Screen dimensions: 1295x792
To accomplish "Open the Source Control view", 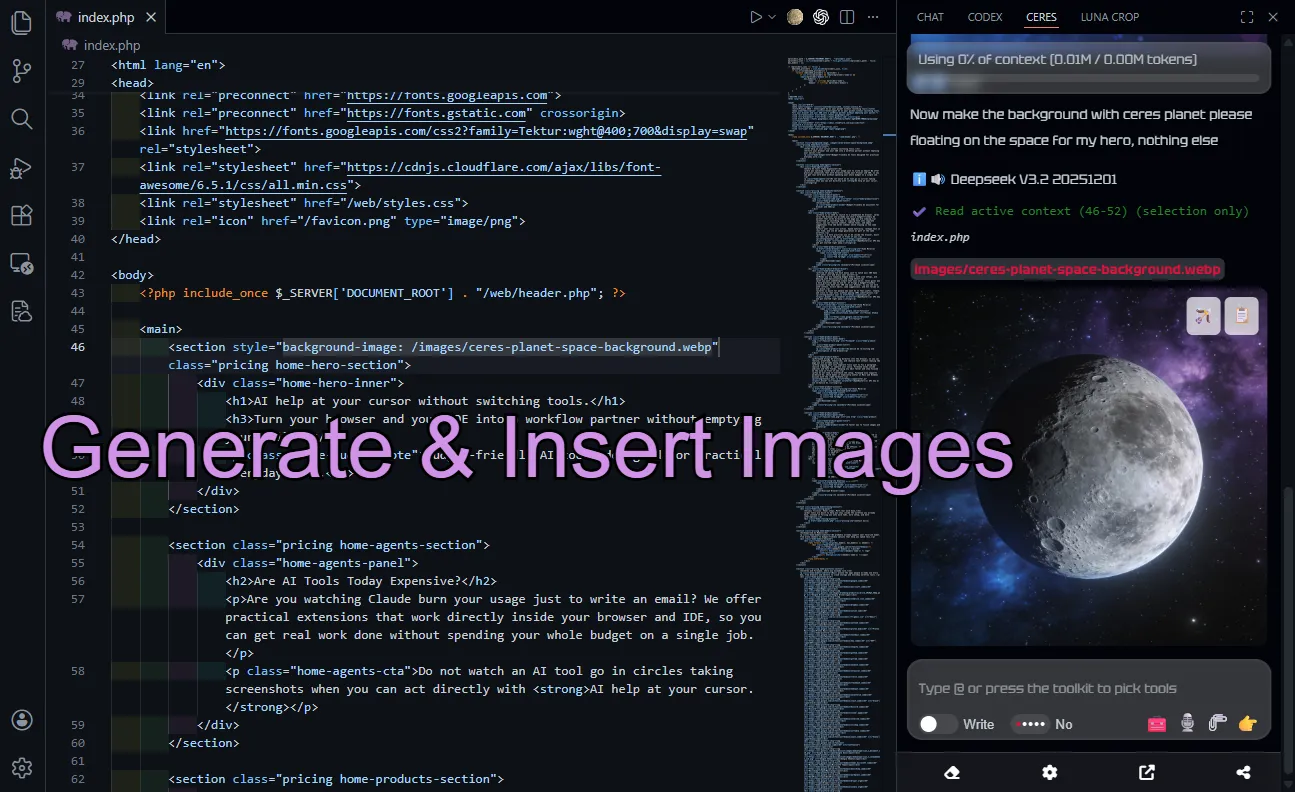I will pos(21,71).
